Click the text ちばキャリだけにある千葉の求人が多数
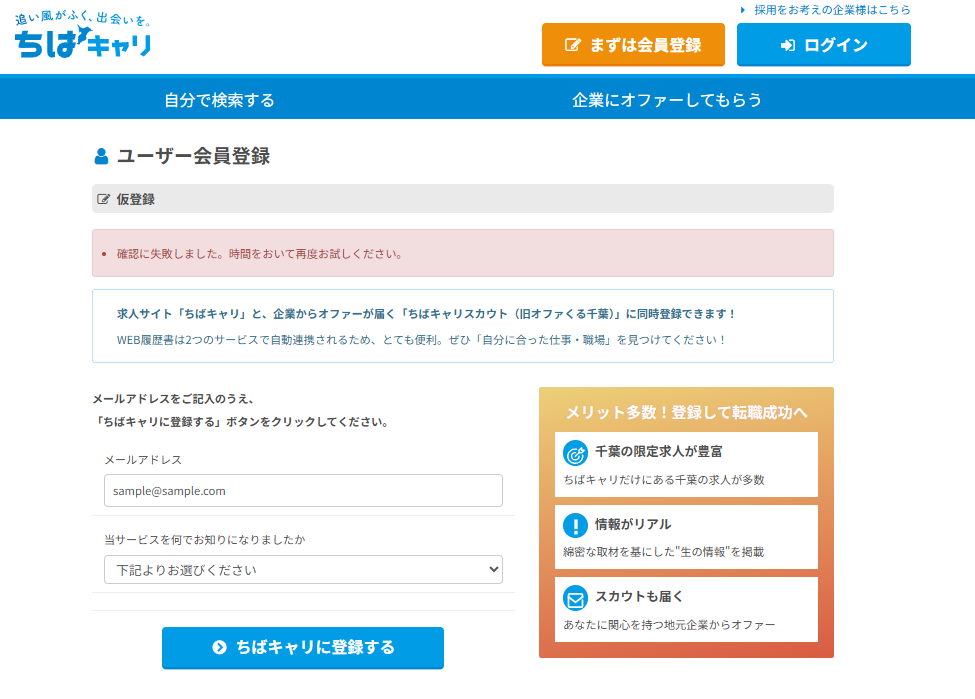The image size is (975, 699). coord(663,479)
